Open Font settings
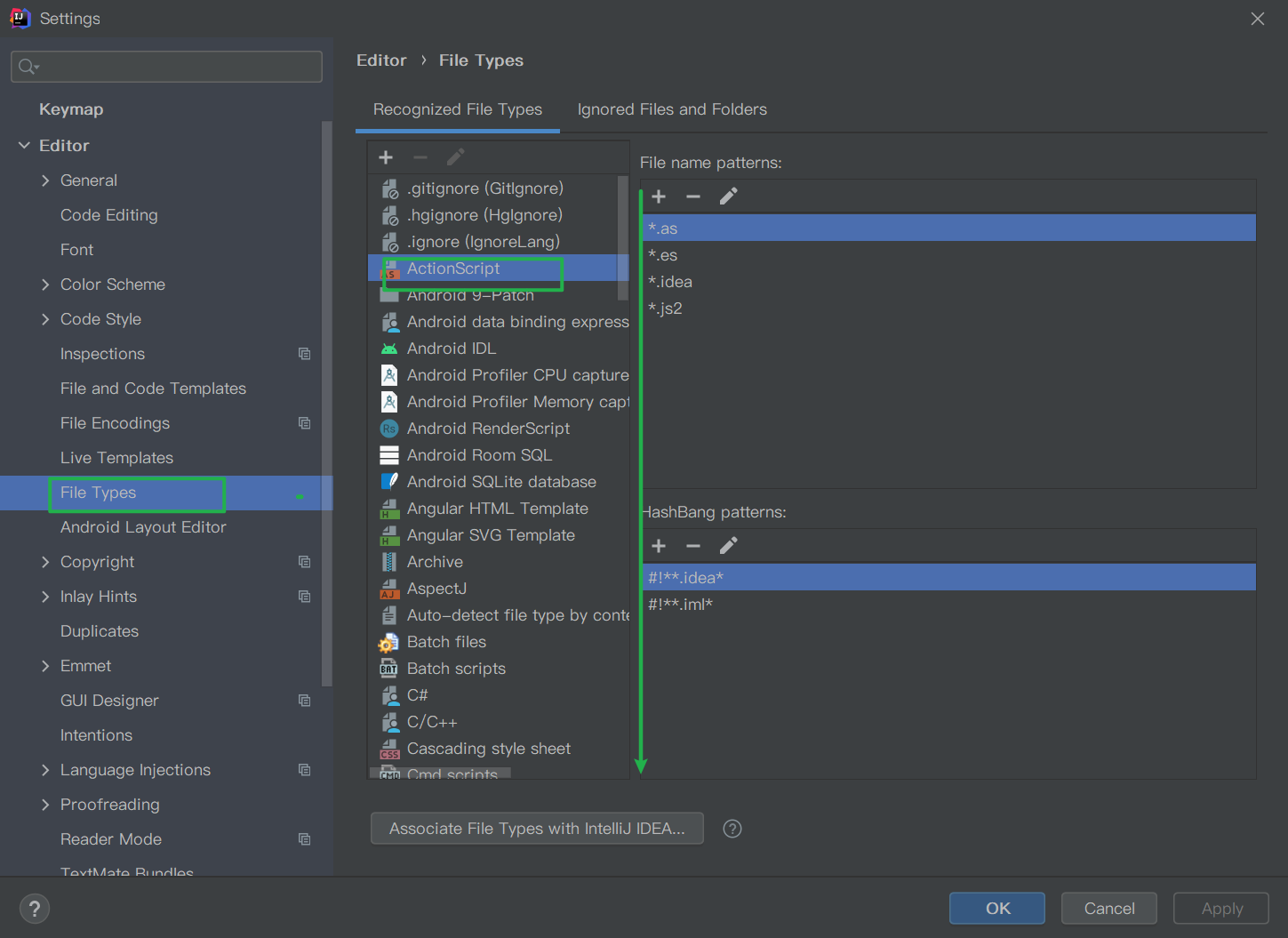The image size is (1288, 938). (76, 250)
